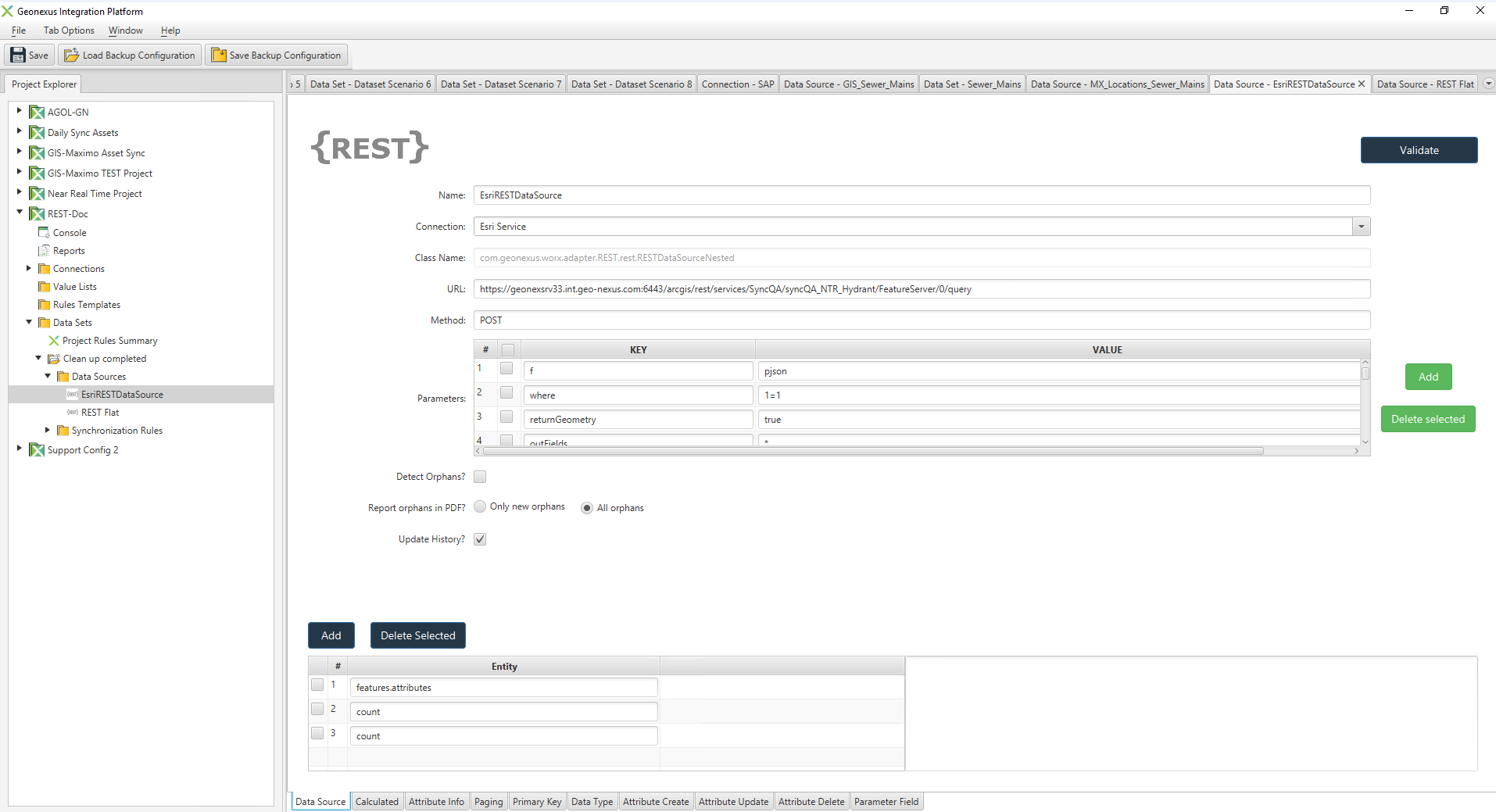This screenshot has height=812, width=1496.
Task: Select the Daily Sync Assets project icon
Action: (x=37, y=133)
